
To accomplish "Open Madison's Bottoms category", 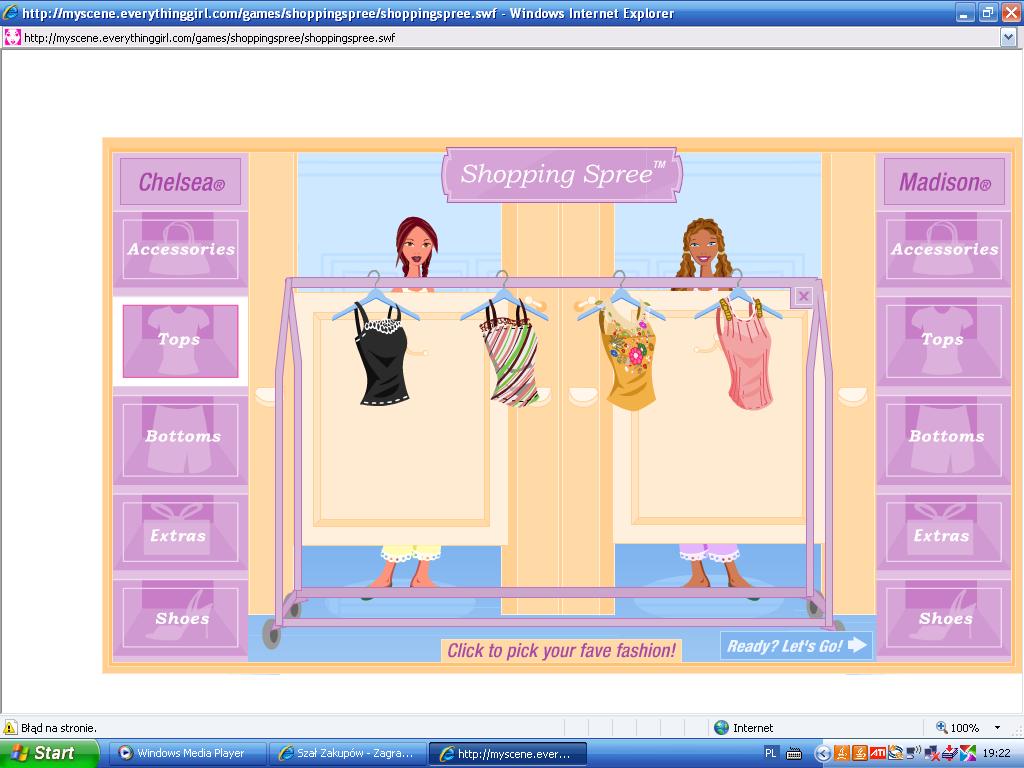I will click(x=944, y=437).
